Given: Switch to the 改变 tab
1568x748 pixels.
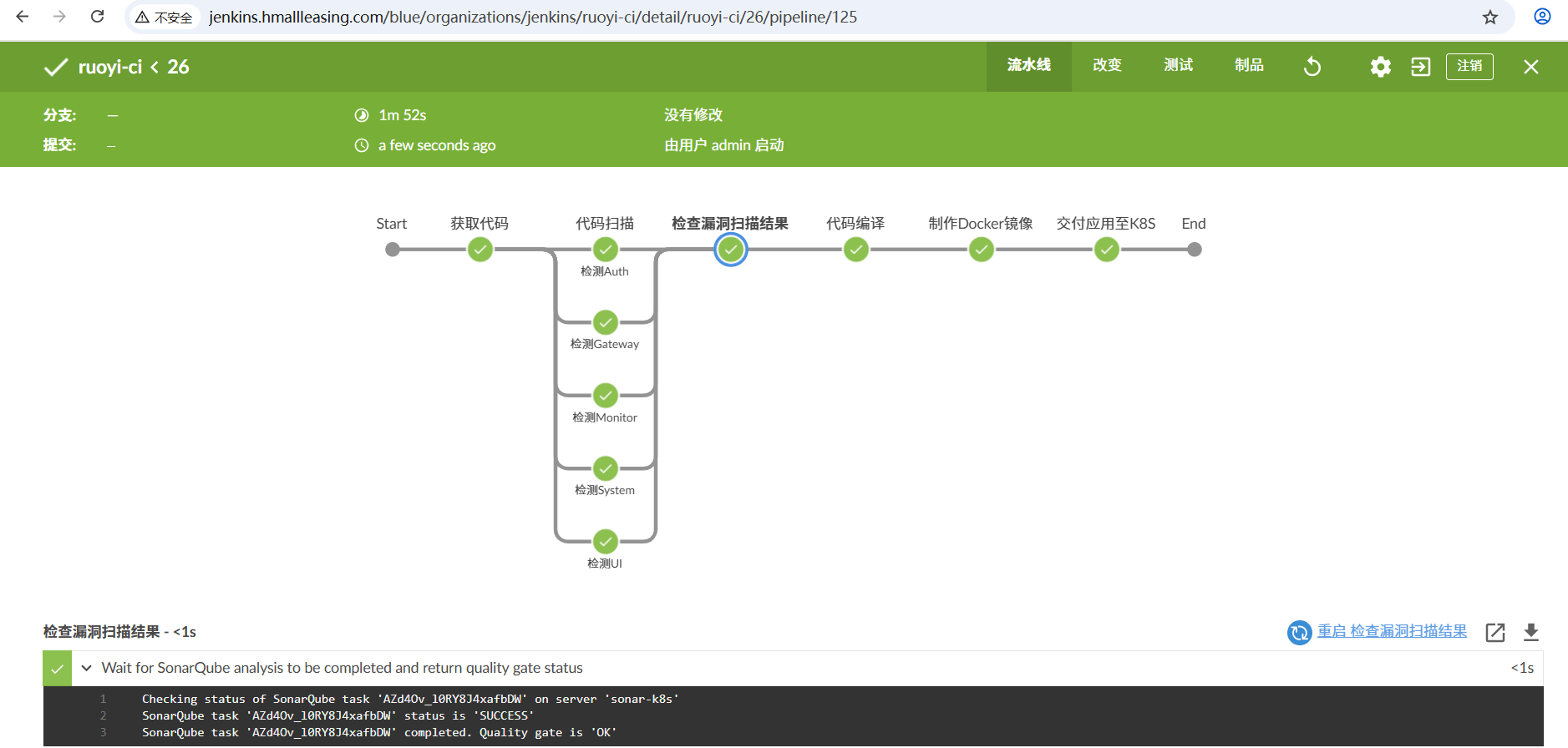Looking at the screenshot, I should (1107, 65).
